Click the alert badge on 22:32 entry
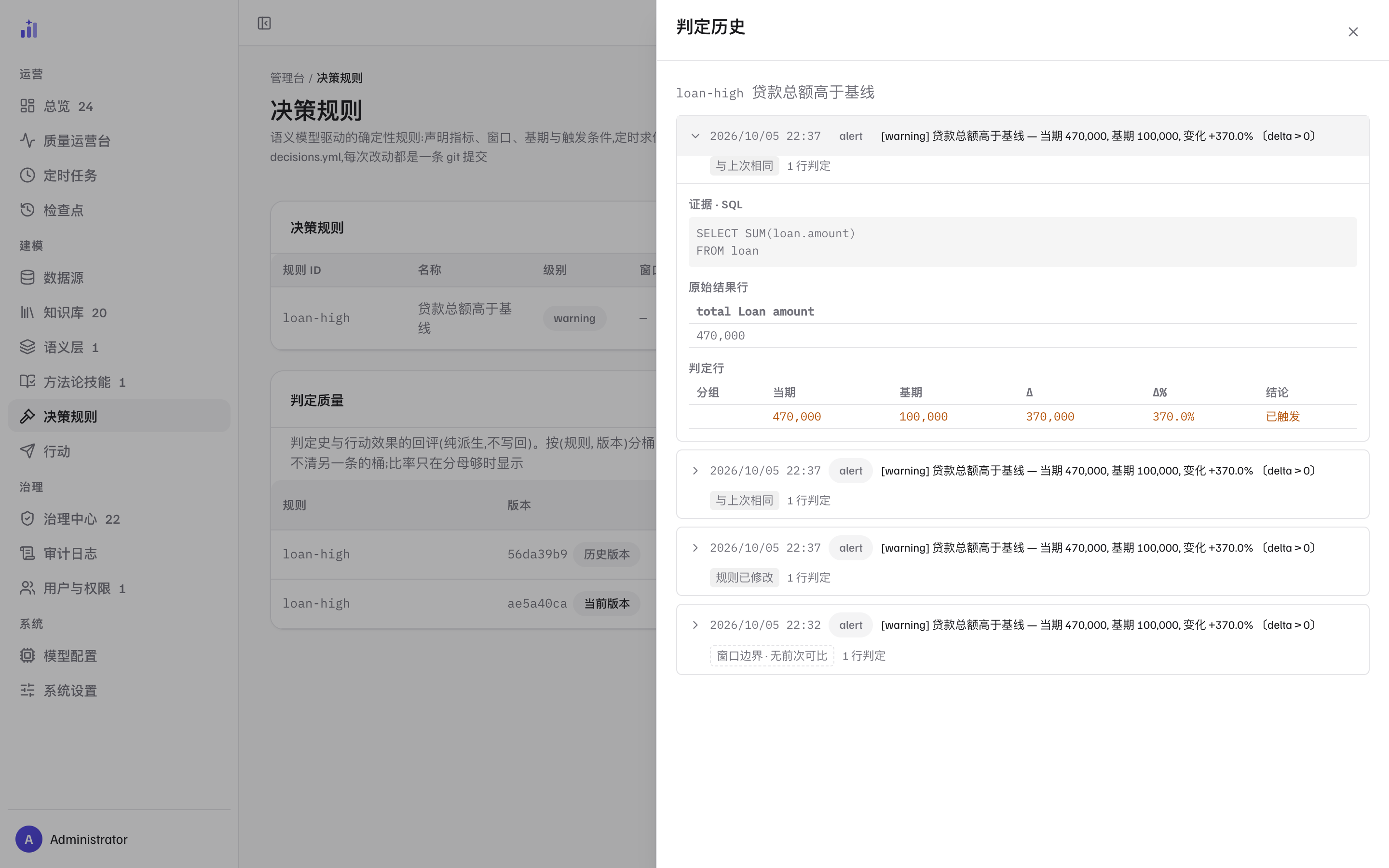The image size is (1389, 868). point(851,625)
